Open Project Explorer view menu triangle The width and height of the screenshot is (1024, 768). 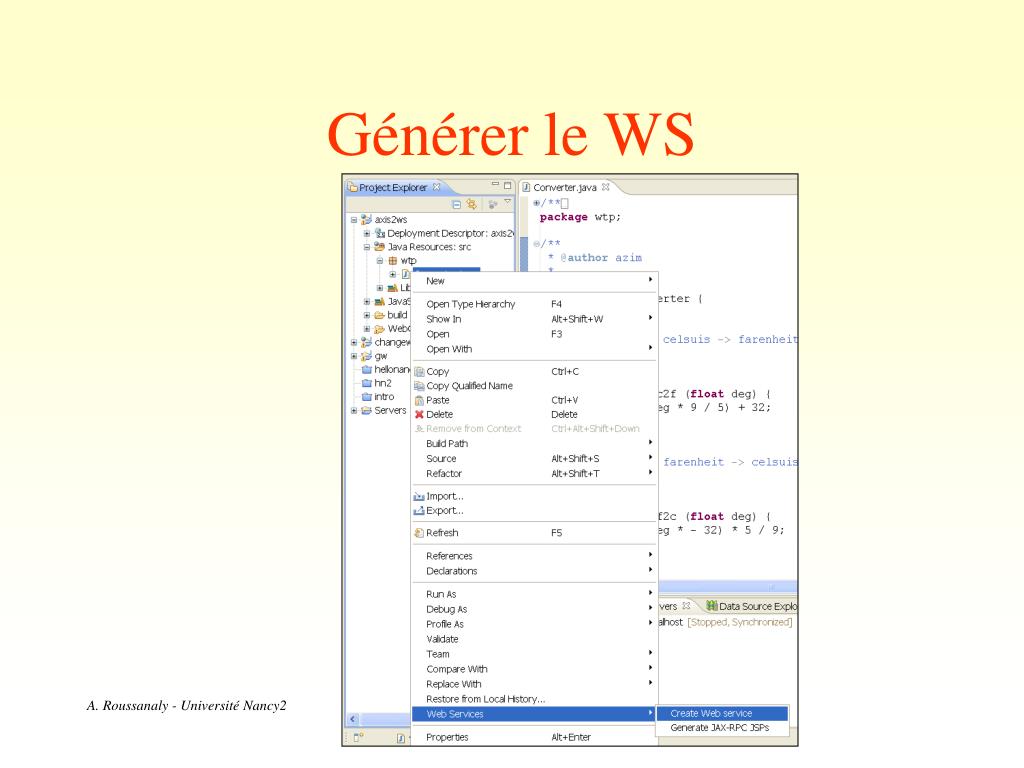click(x=507, y=202)
